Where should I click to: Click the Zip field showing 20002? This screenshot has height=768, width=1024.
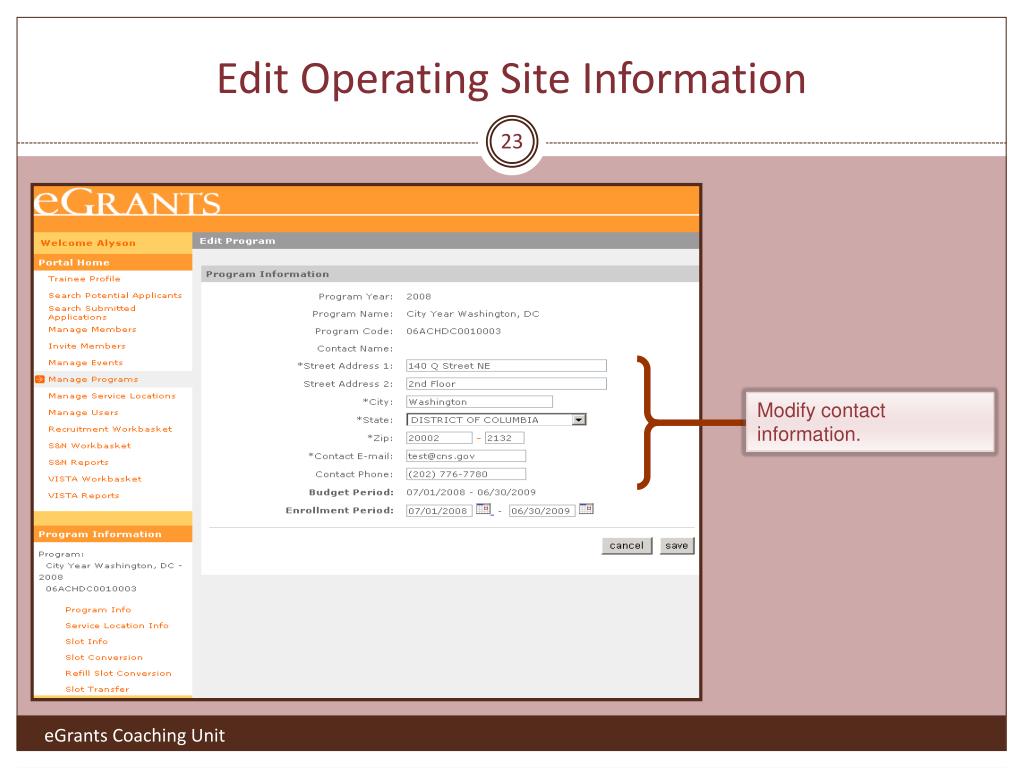pyautogui.click(x=439, y=438)
